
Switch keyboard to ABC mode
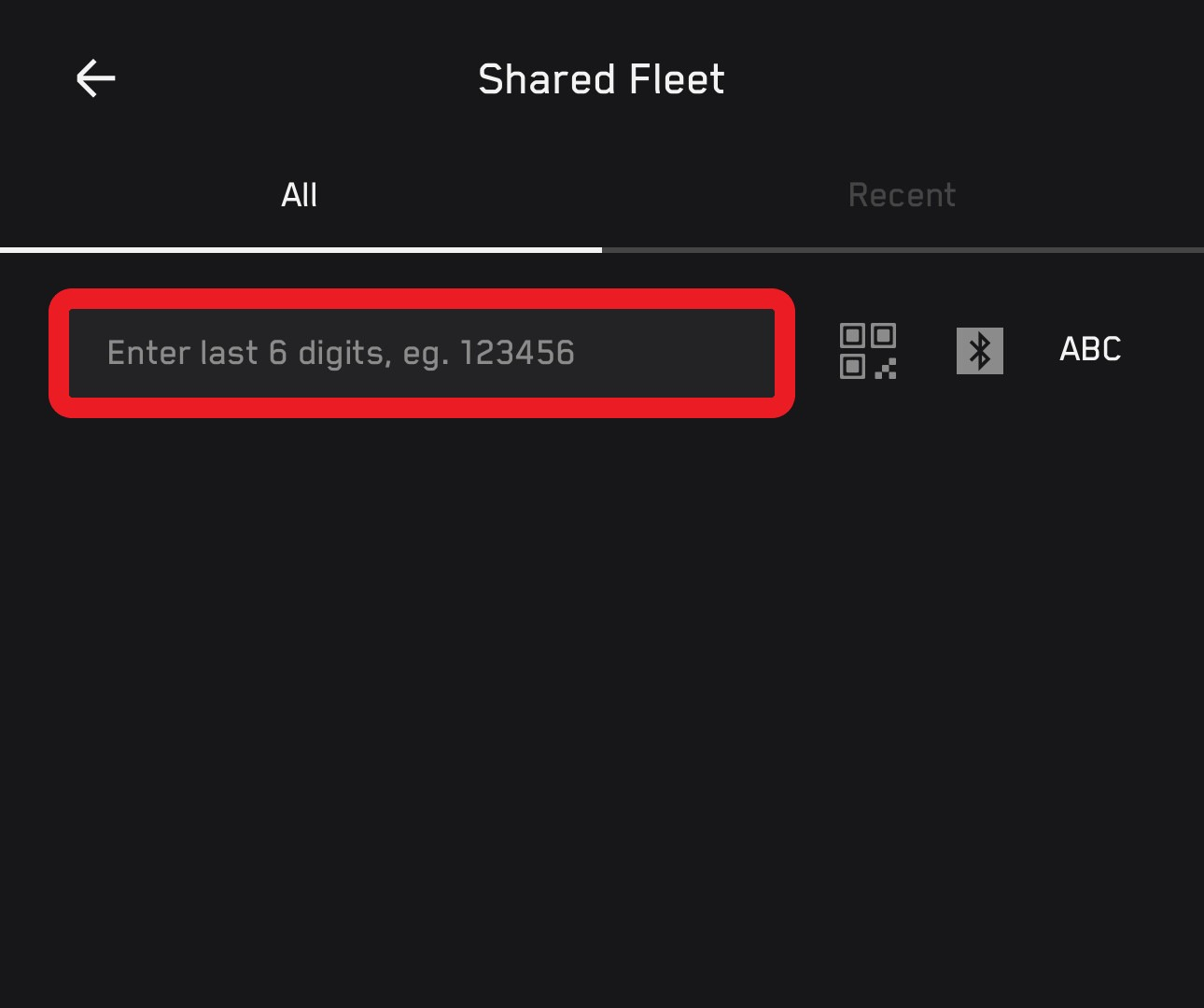coord(1090,349)
